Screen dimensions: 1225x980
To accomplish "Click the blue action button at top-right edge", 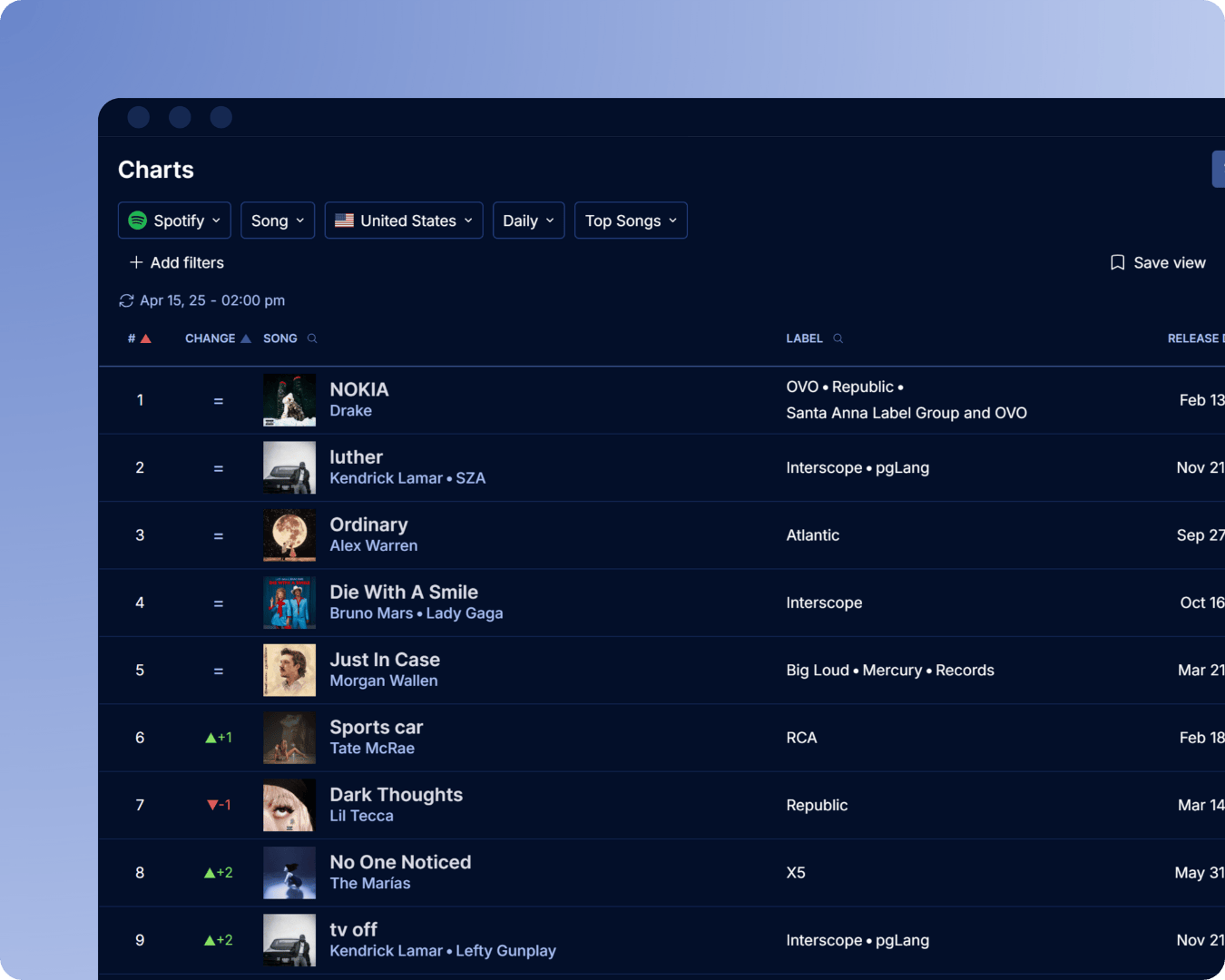I will [1219, 168].
